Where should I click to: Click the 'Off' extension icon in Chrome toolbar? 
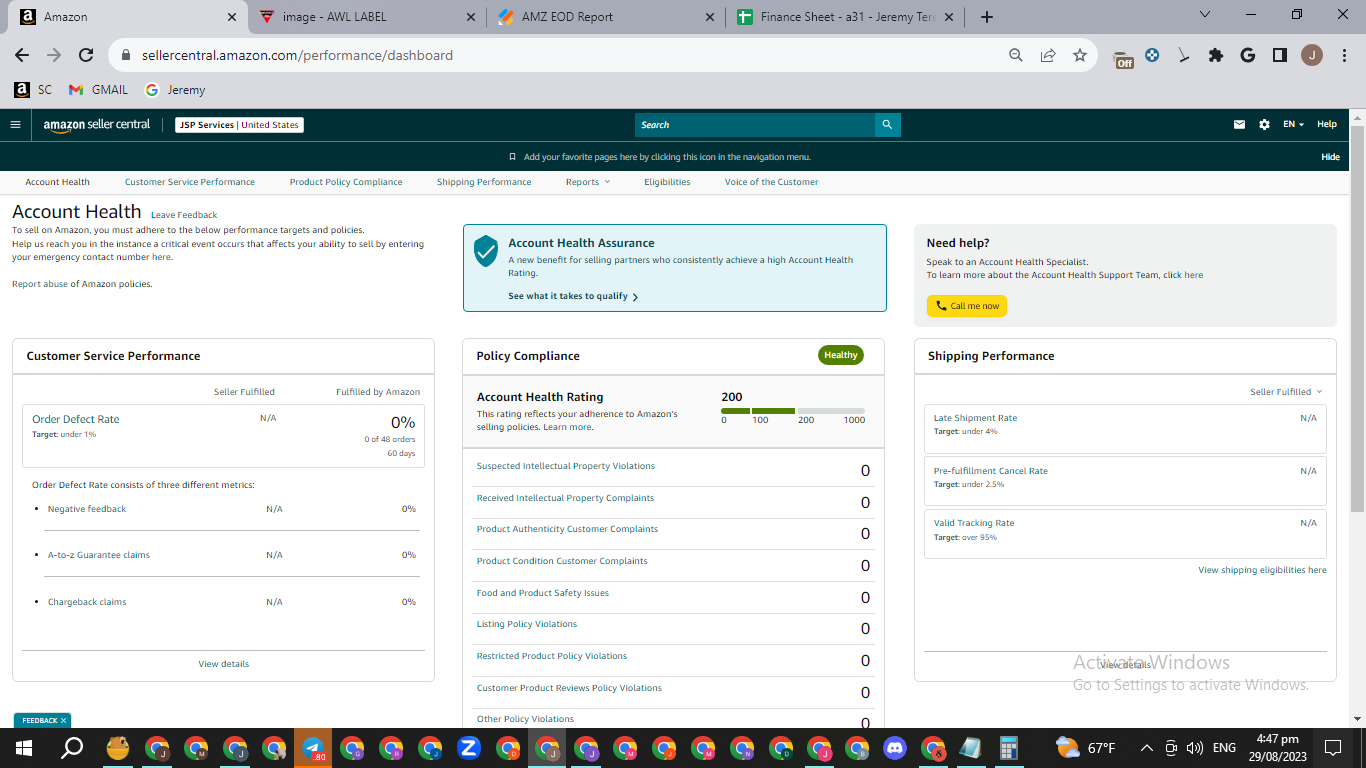[1123, 57]
